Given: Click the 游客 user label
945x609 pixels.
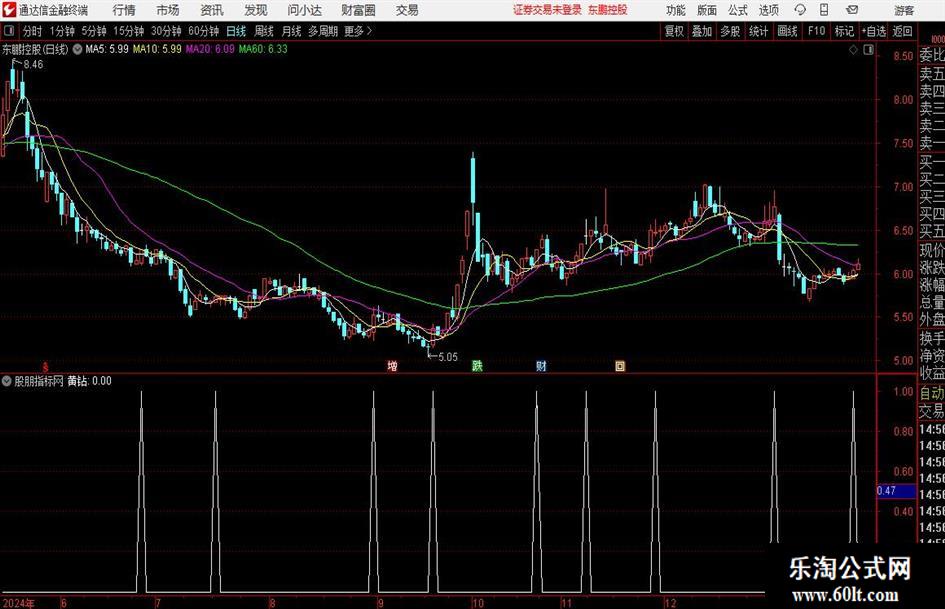Looking at the screenshot, I should click(x=903, y=10).
